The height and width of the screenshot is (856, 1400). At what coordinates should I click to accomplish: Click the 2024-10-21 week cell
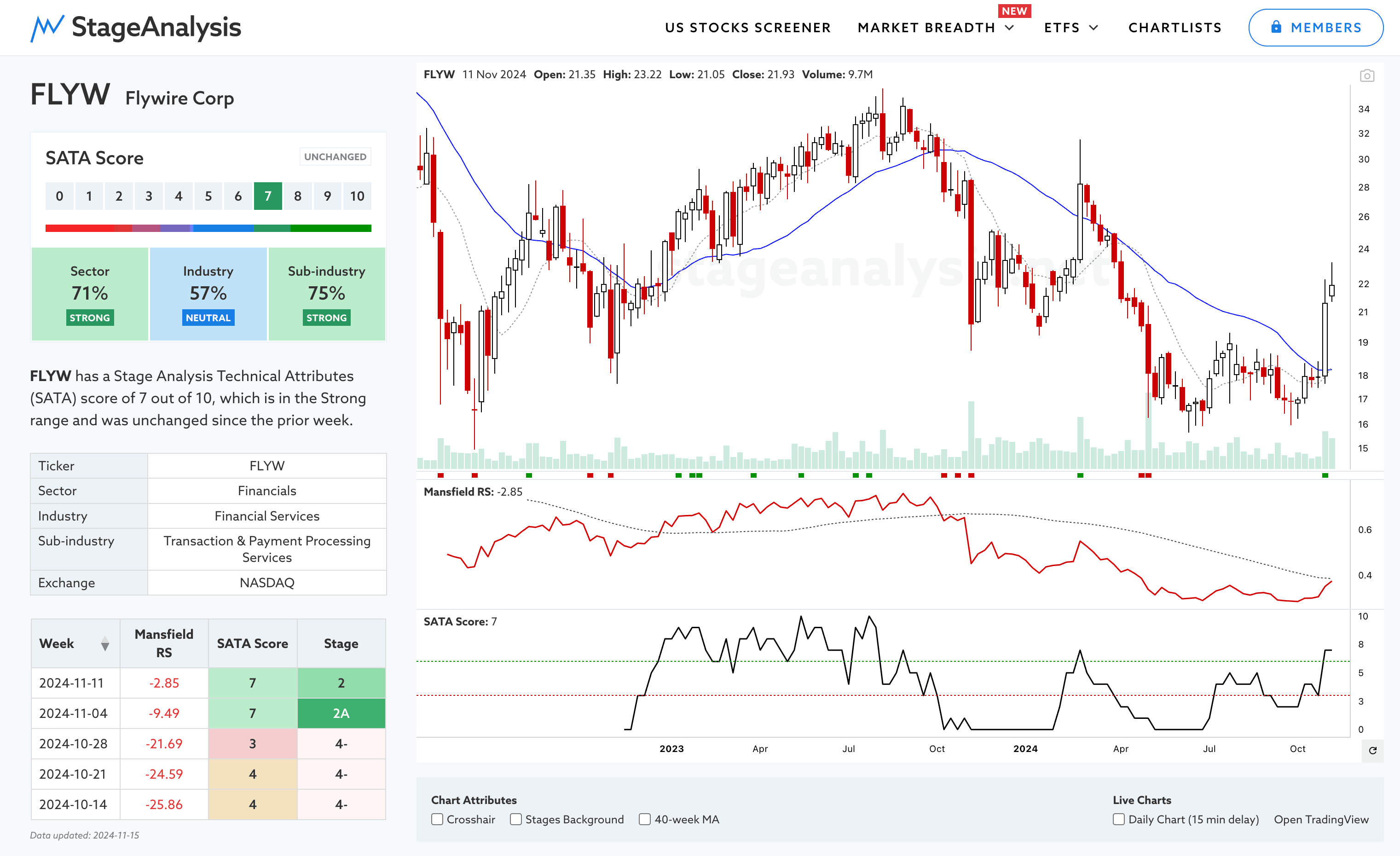(75, 774)
